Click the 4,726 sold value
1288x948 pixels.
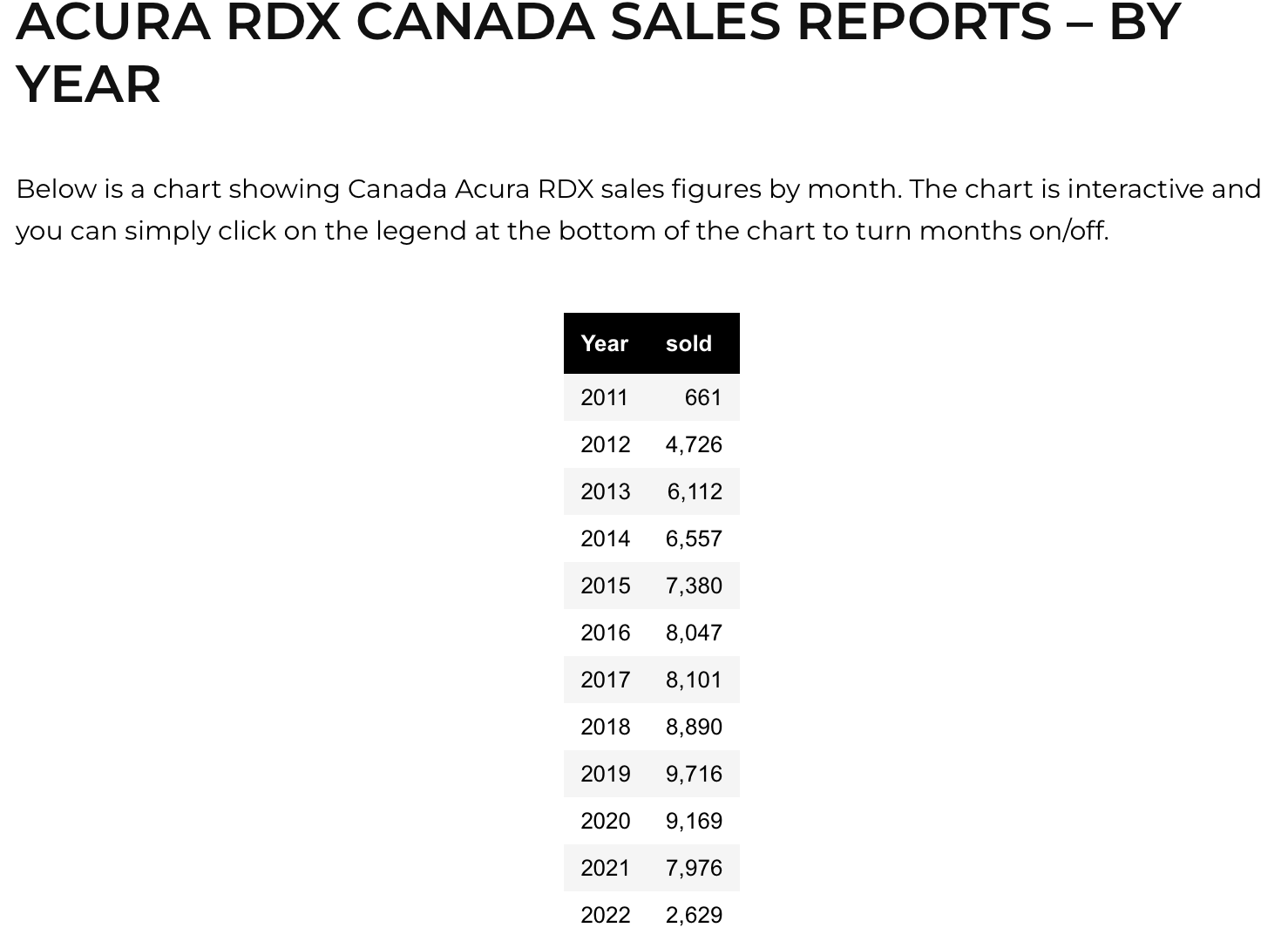click(694, 445)
